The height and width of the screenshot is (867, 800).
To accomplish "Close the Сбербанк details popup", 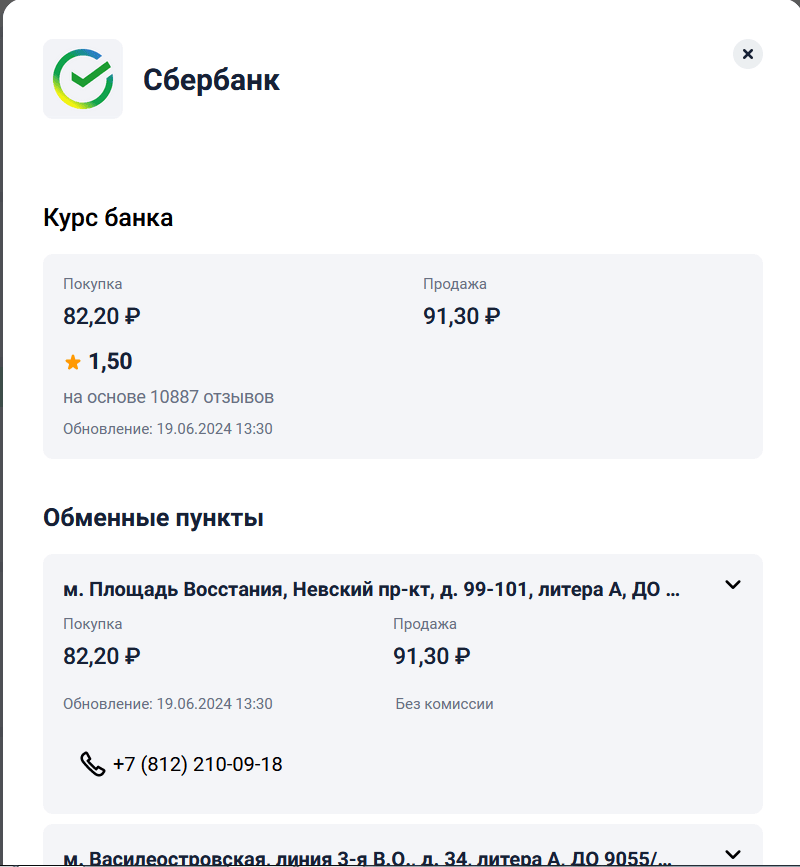I will click(x=747, y=54).
